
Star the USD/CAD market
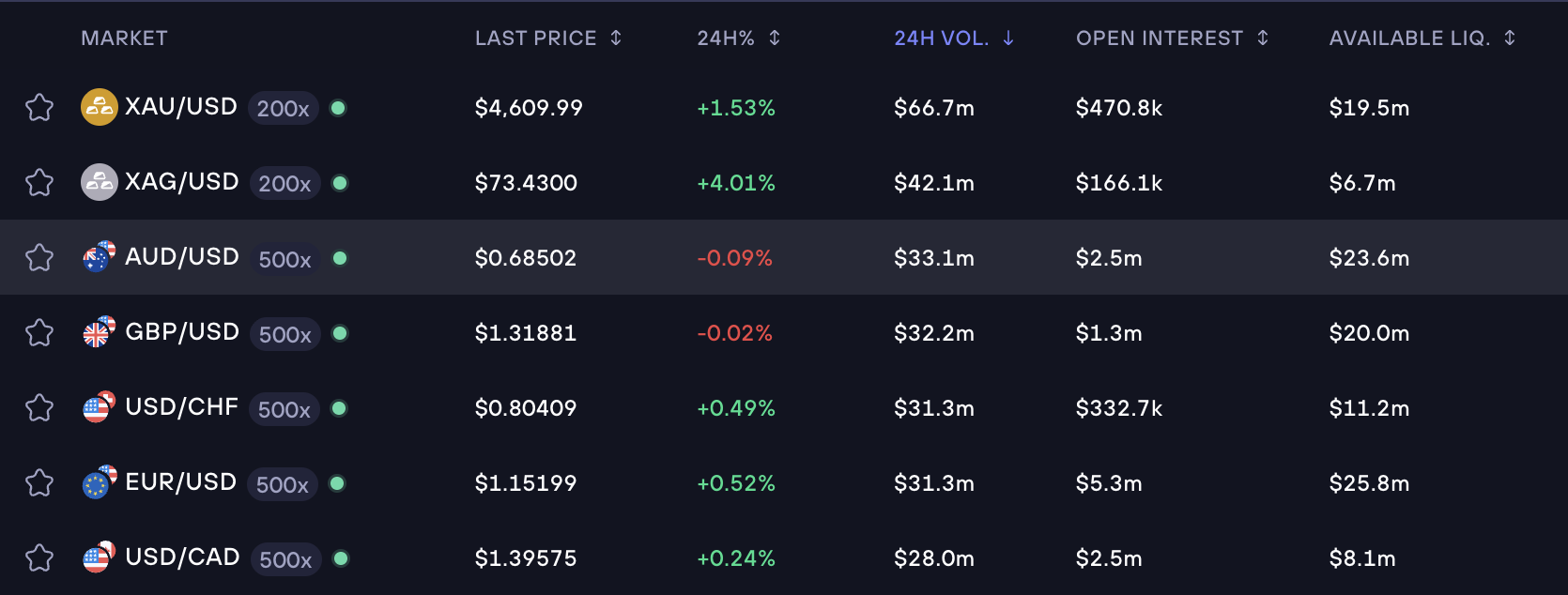click(x=39, y=557)
